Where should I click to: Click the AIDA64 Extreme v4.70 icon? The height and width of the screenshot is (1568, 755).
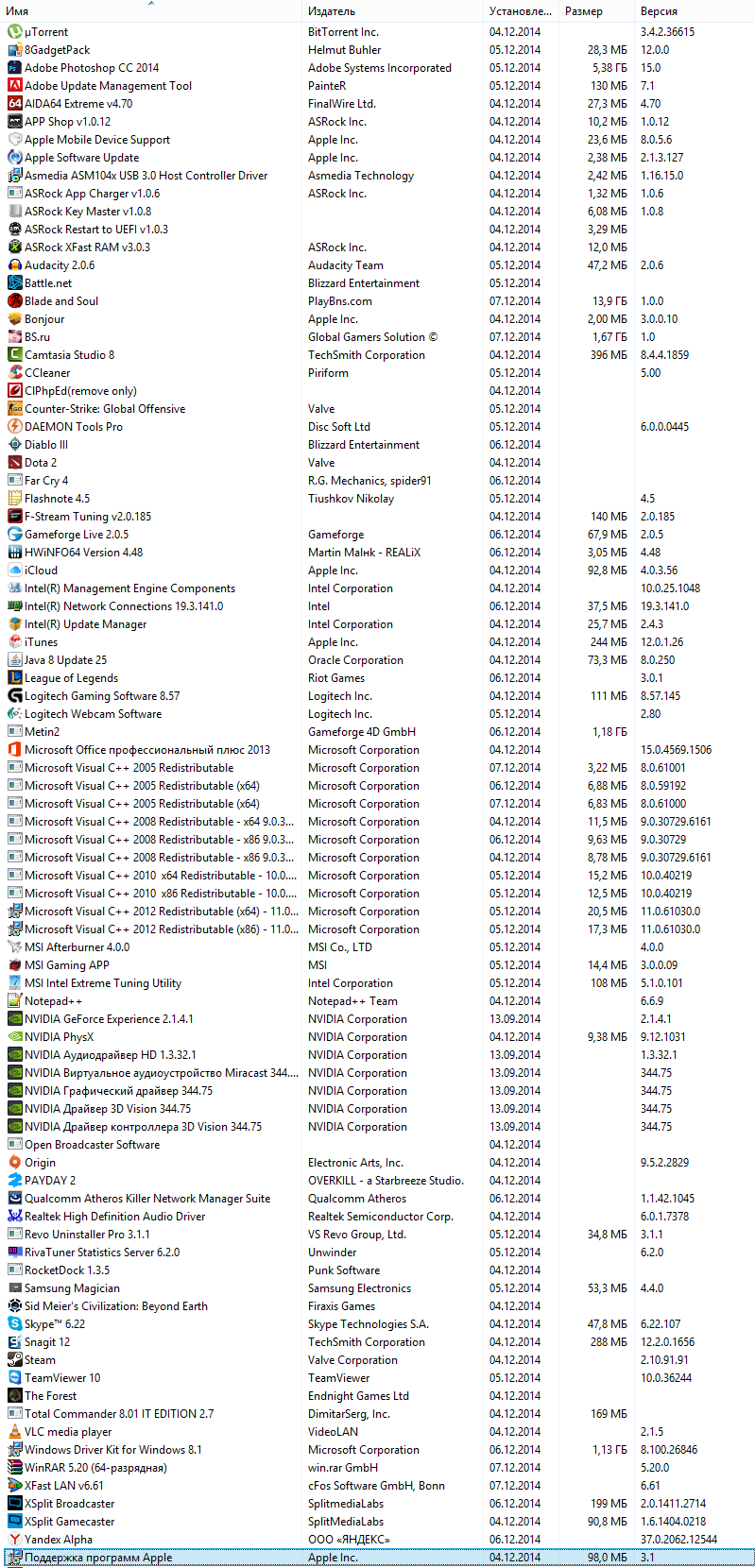tap(15, 103)
